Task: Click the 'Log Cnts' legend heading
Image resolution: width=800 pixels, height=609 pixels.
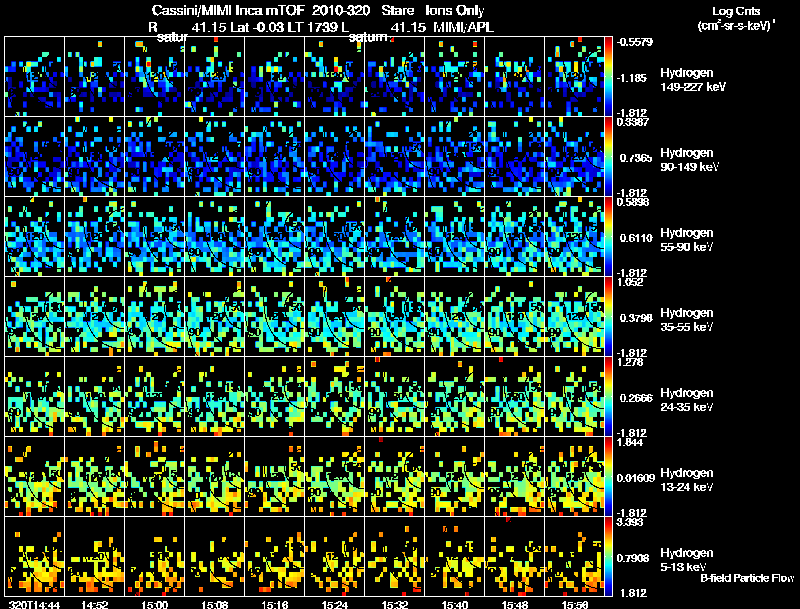Action: coord(736,11)
